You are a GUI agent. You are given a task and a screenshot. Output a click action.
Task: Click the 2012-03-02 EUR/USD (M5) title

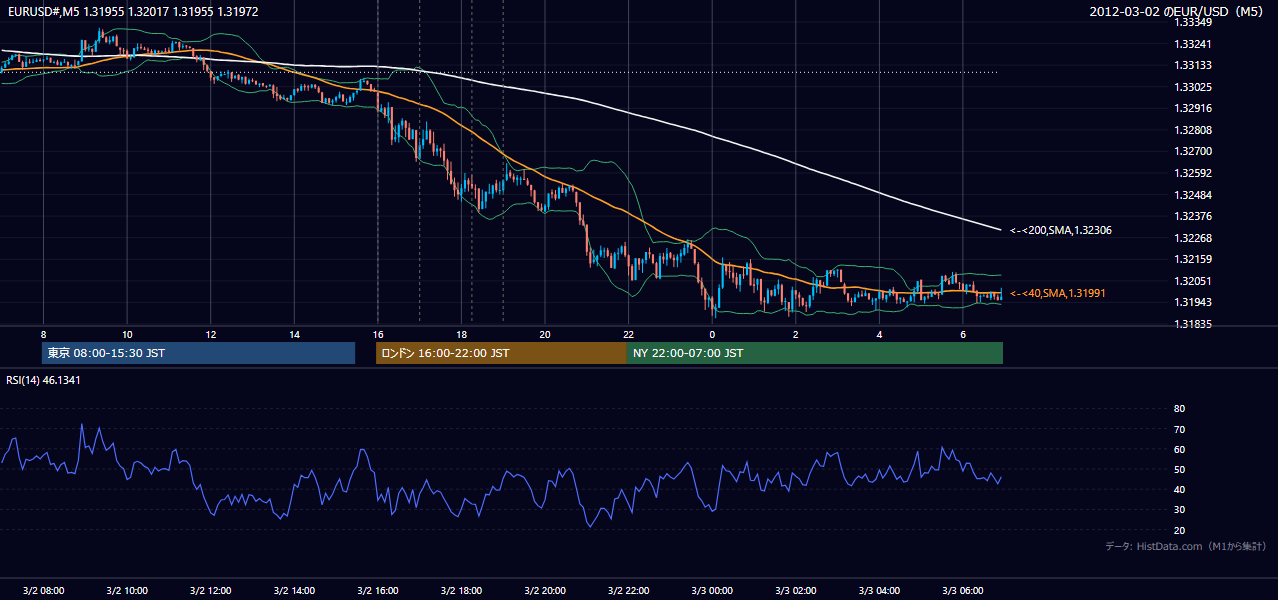tap(1178, 11)
